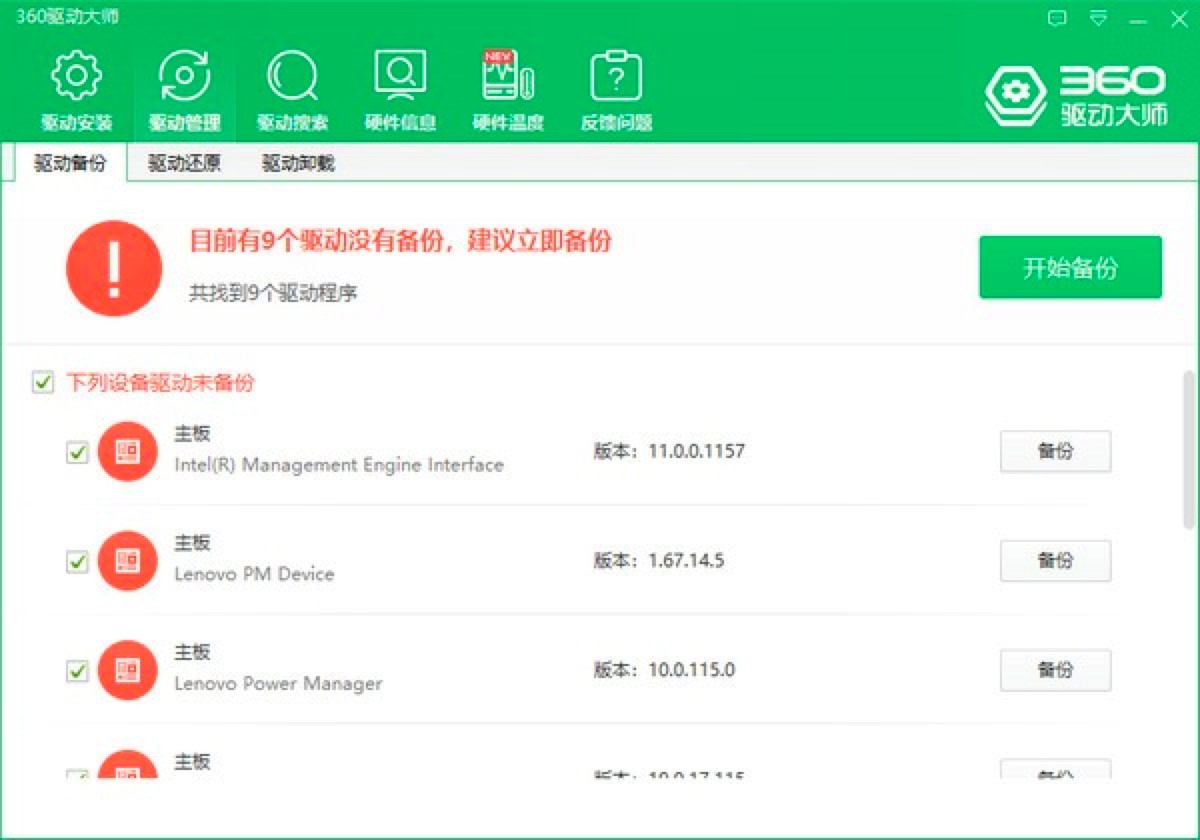
Task: Uncheck the Lenovo PM Device checkbox
Action: (77, 562)
